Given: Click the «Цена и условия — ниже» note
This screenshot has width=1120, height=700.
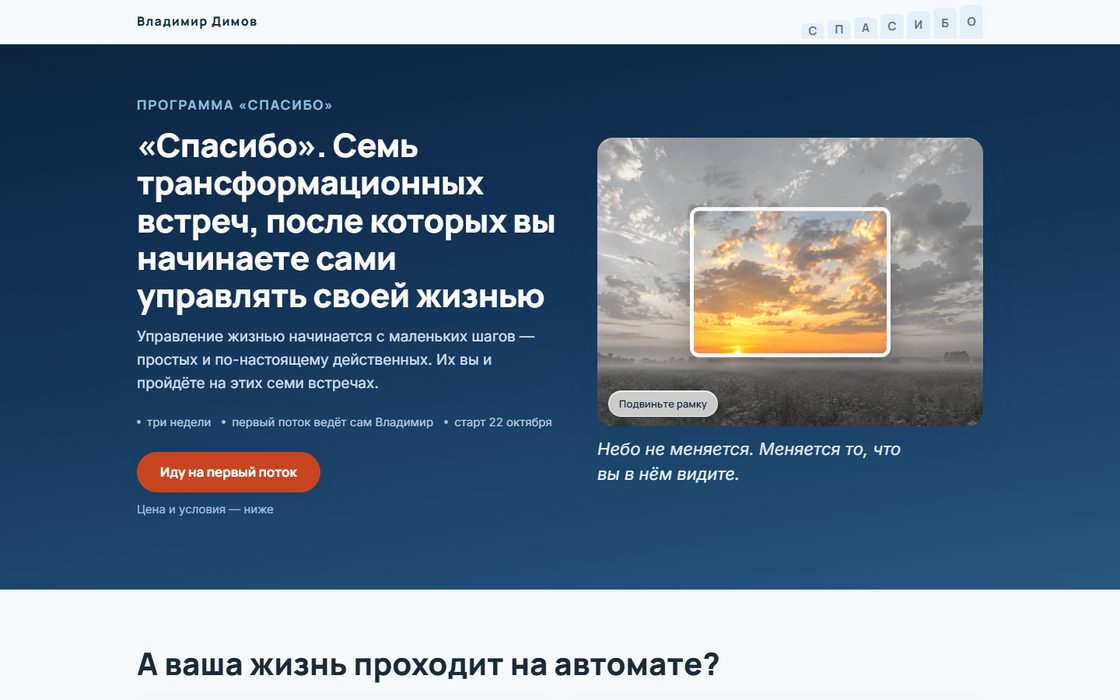Looking at the screenshot, I should 205,509.
